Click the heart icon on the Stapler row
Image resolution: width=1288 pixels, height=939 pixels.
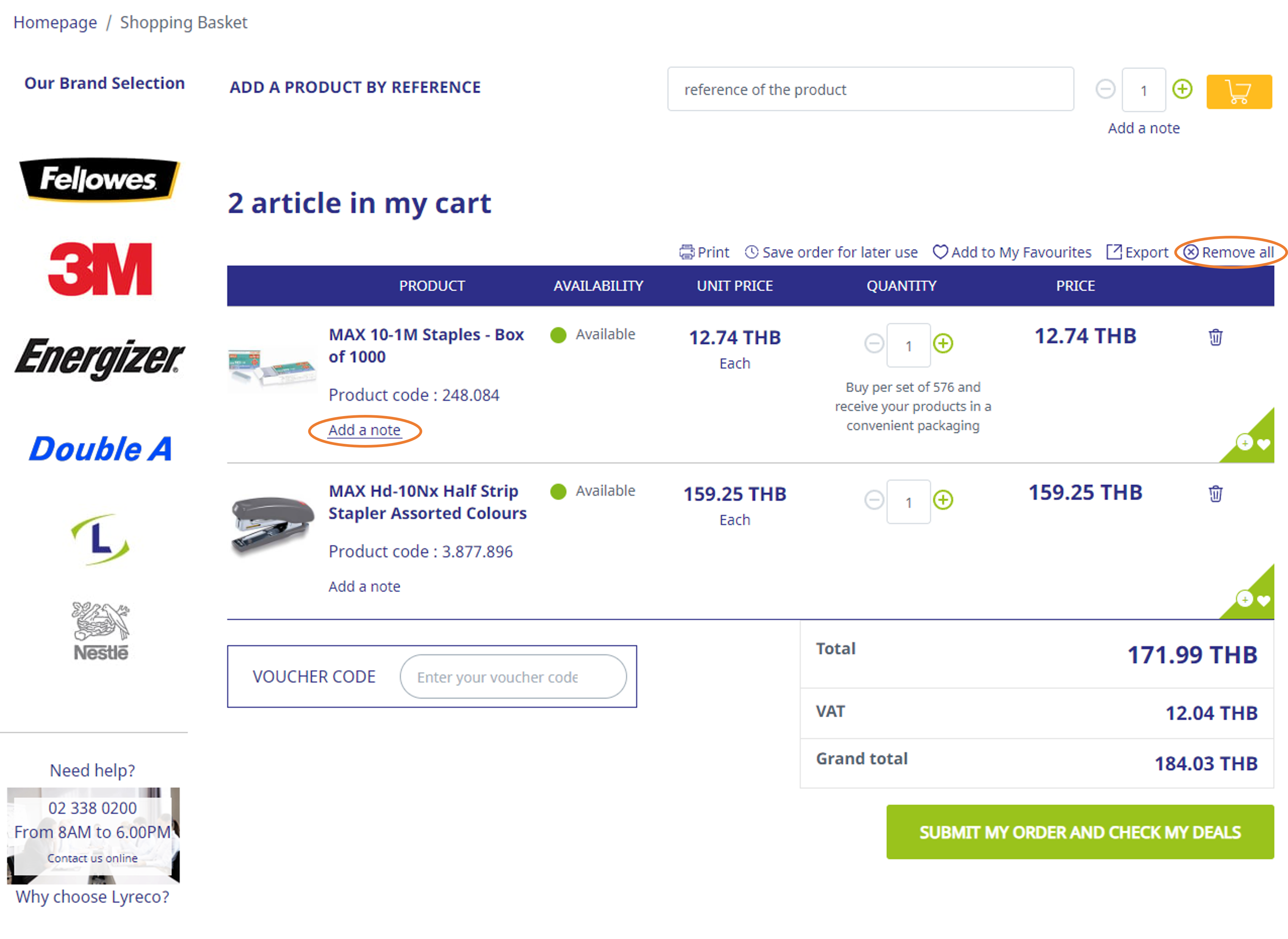click(1263, 600)
